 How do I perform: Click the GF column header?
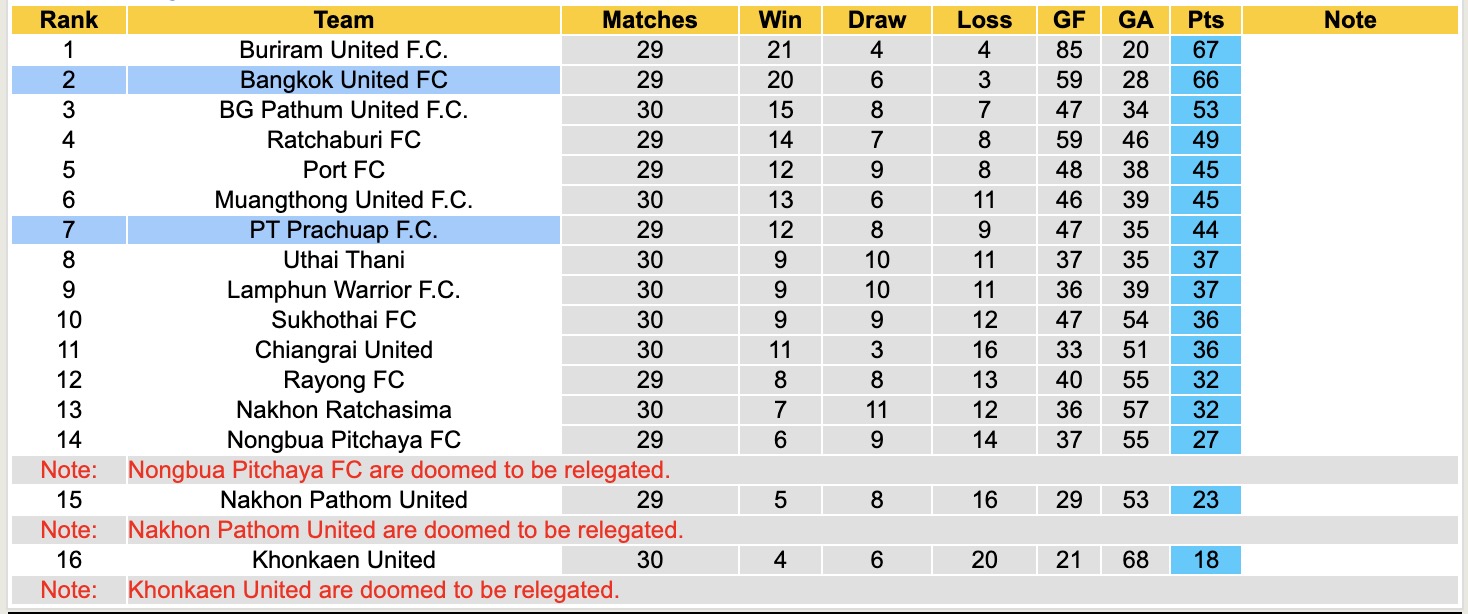tap(1069, 20)
